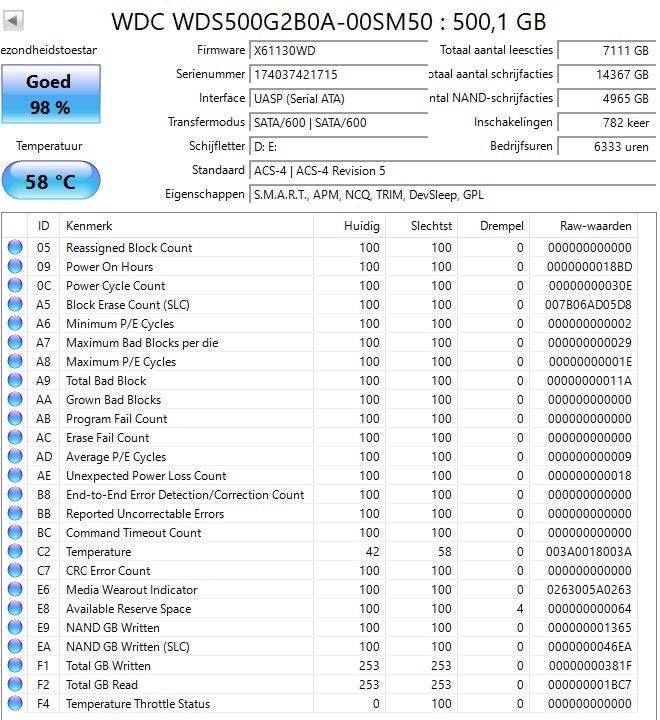Click the ID column header
The width and height of the screenshot is (660, 720).
tap(44, 226)
